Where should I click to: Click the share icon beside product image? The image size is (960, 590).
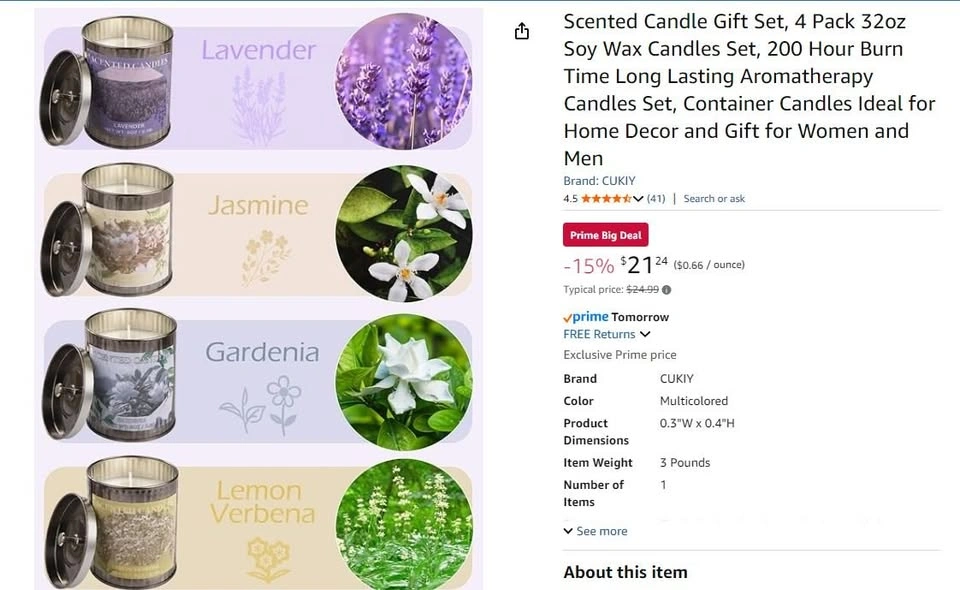click(x=522, y=31)
